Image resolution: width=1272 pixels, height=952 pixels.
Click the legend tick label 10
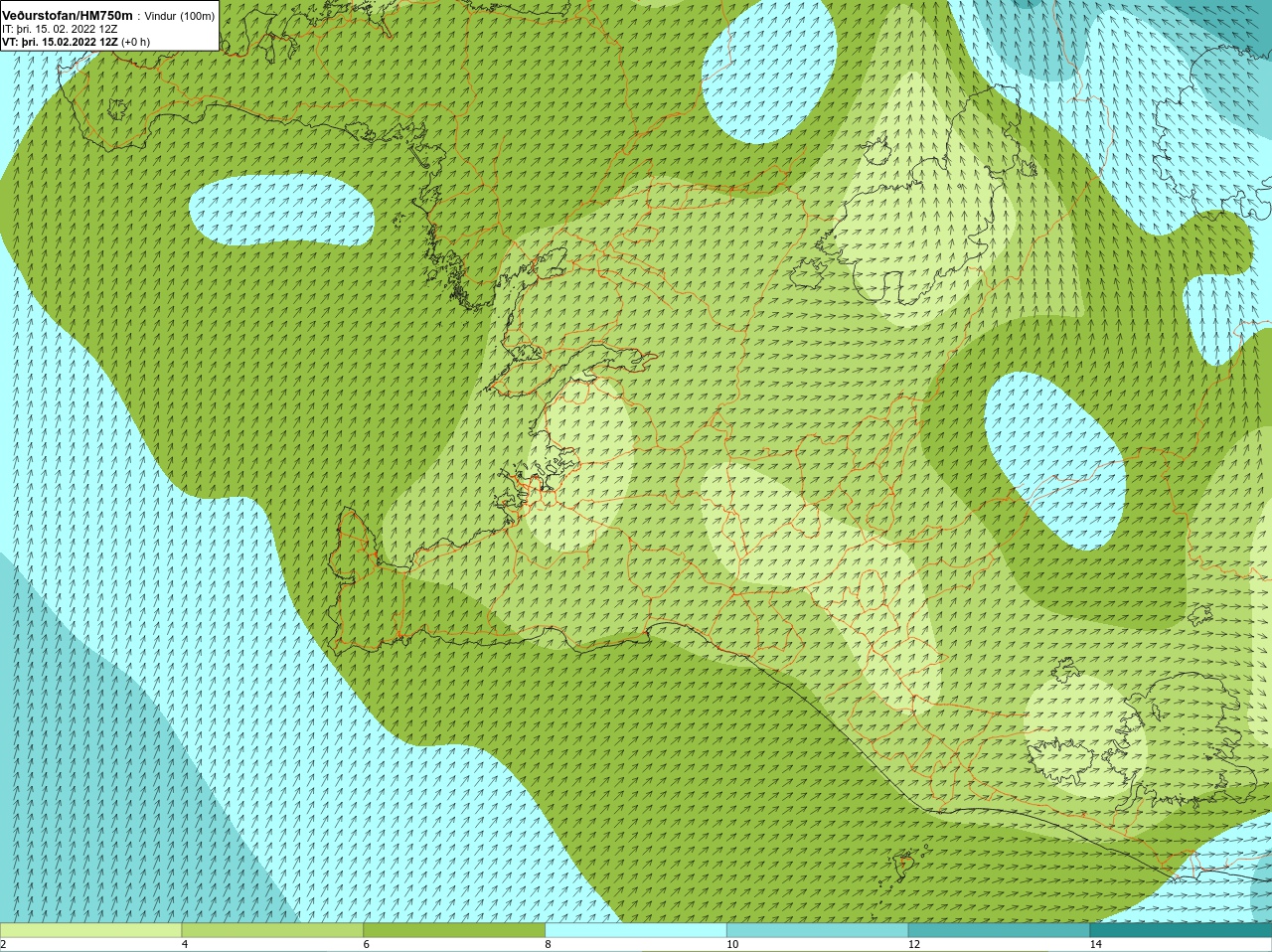(732, 944)
